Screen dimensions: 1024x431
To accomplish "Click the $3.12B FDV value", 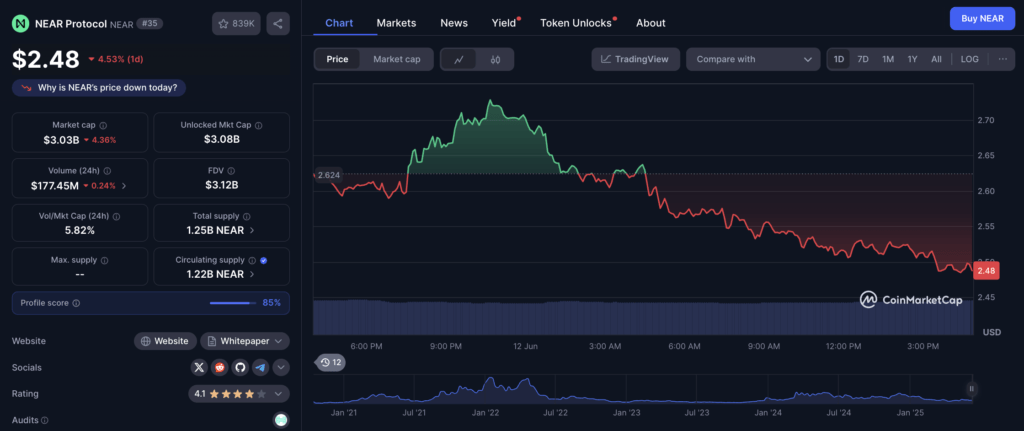I will coord(221,185).
